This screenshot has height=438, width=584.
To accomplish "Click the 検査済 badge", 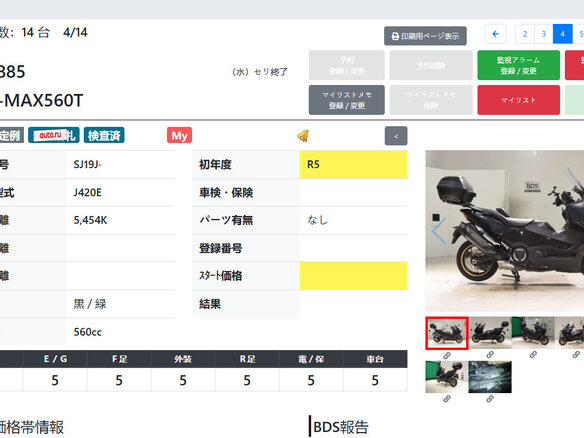I will [x=104, y=135].
